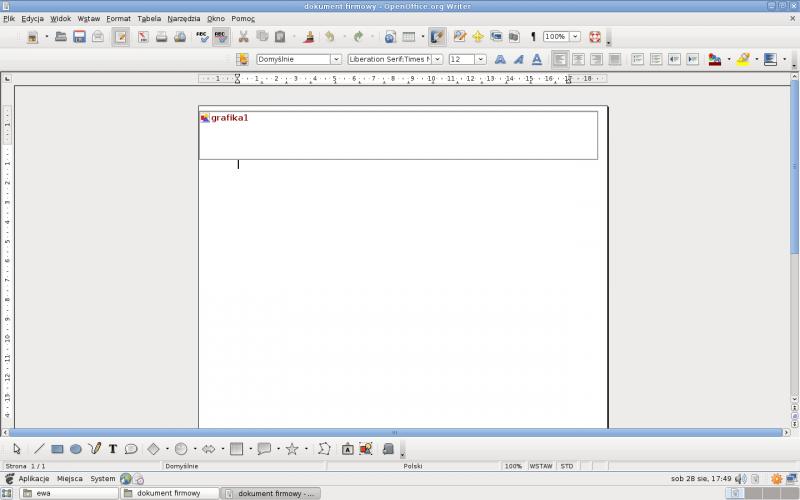This screenshot has width=800, height=500.
Task: Click the Undo arrow icon
Action: [328, 37]
